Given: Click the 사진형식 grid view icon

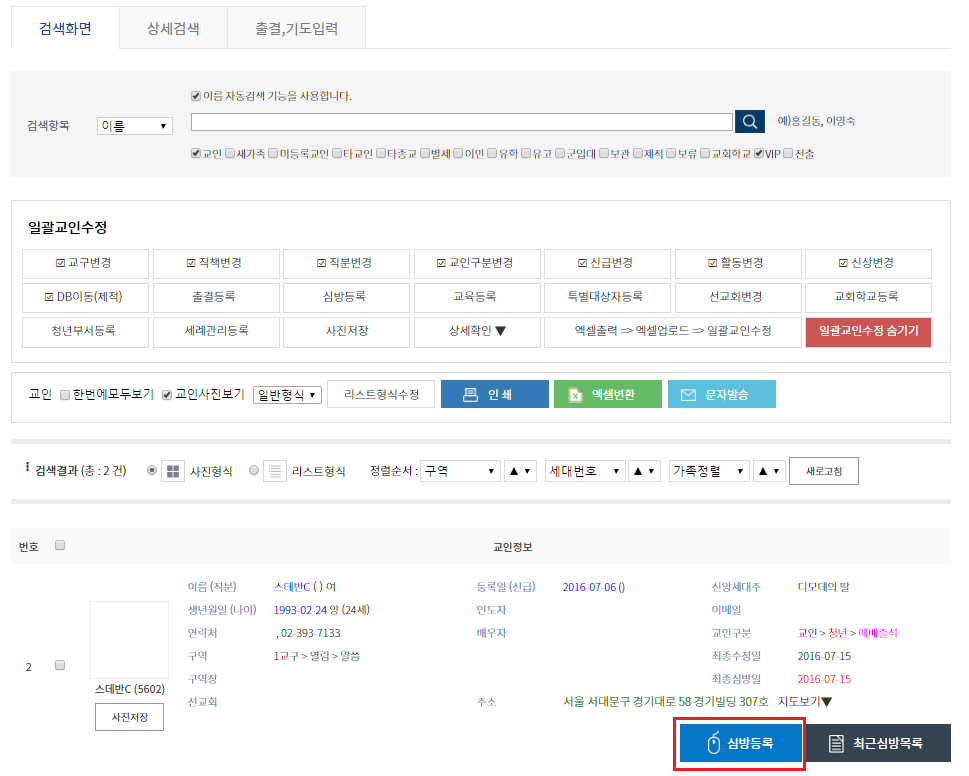Looking at the screenshot, I should [x=173, y=471].
